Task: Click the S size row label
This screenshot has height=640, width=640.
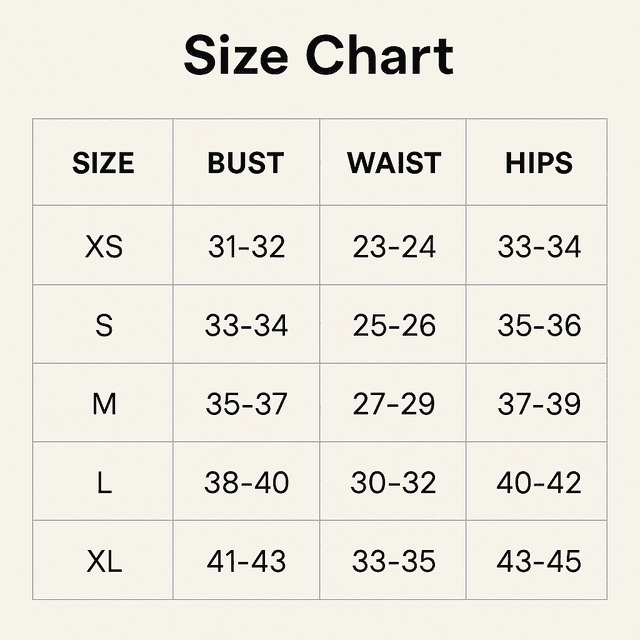Action: click(104, 326)
